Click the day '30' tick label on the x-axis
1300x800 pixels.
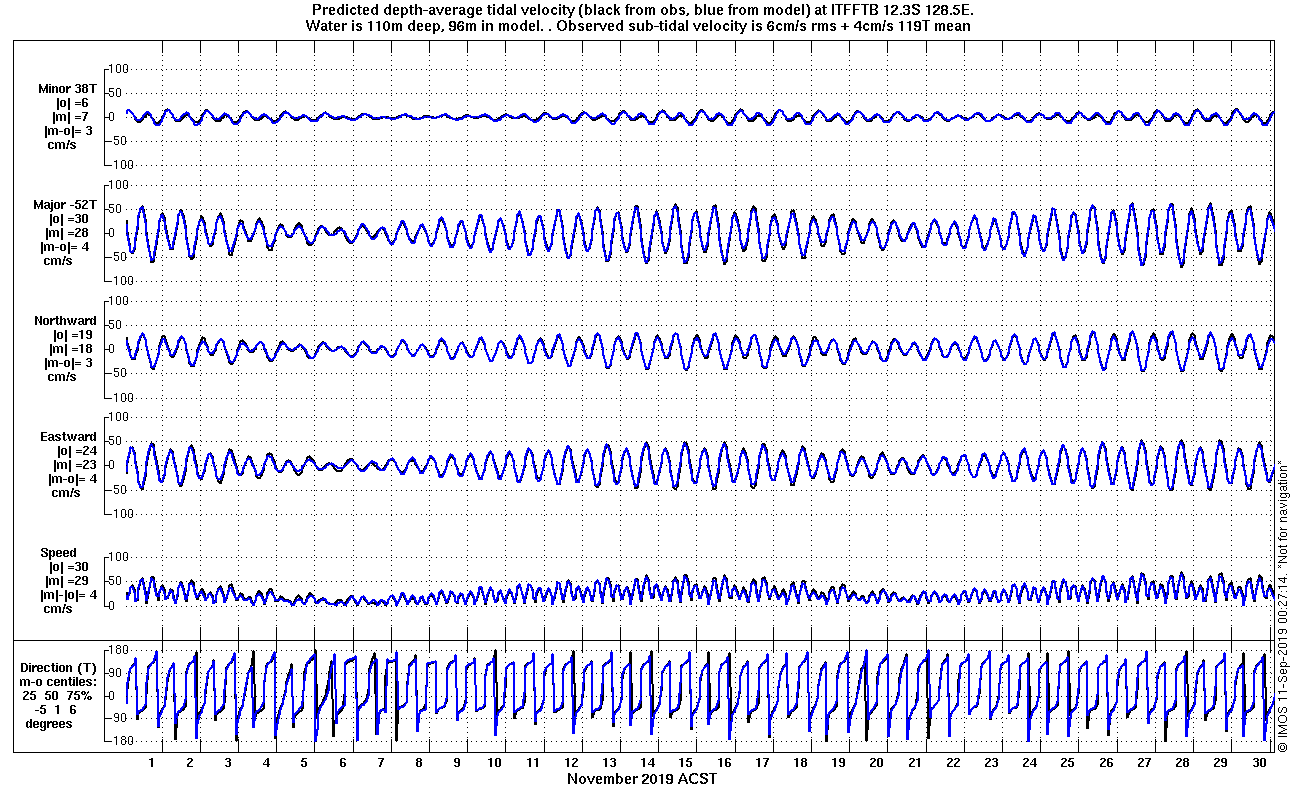click(x=1258, y=762)
